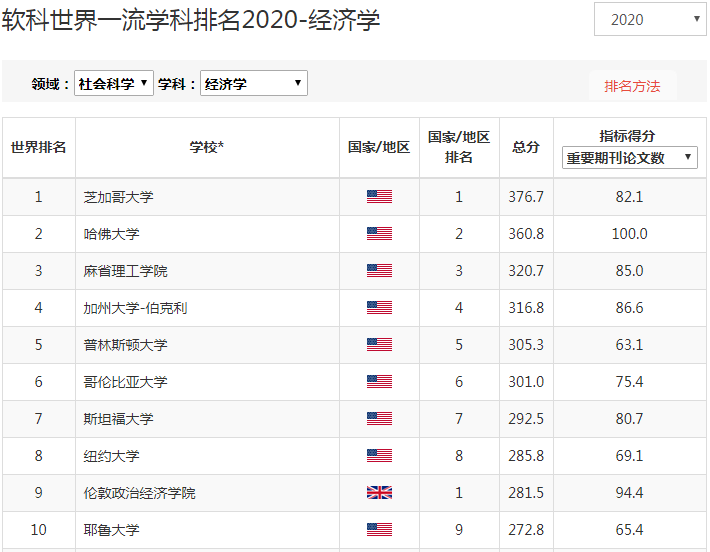
Task: Open the 加州大学-伯克利 school link
Action: [x=135, y=308]
